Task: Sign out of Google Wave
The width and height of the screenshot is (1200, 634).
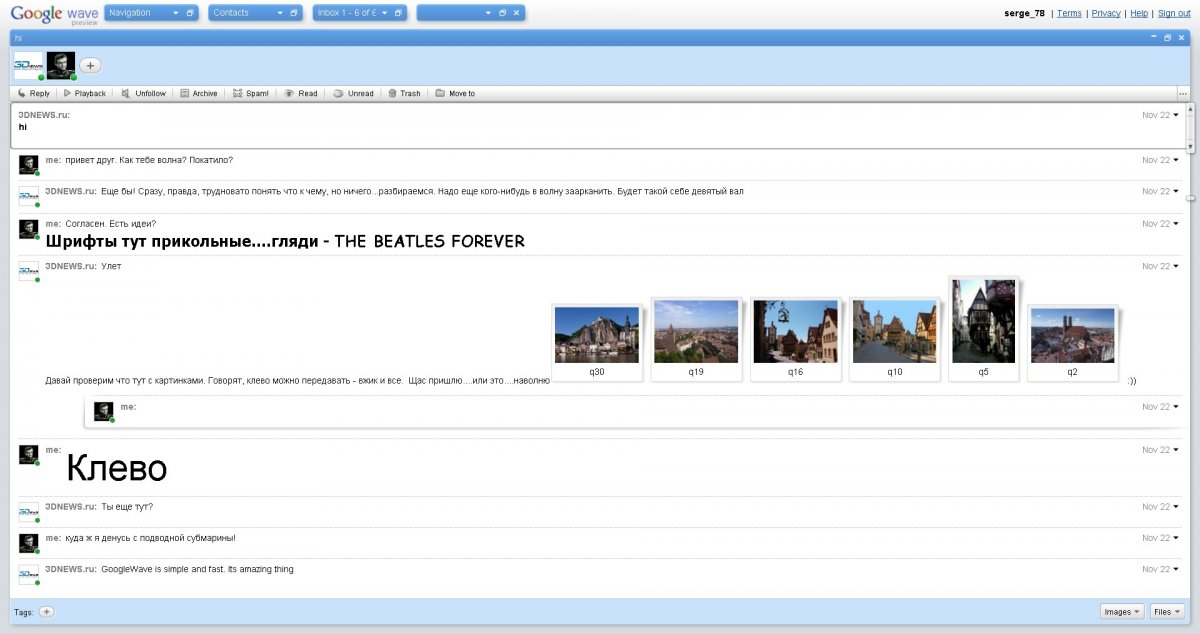Action: [1174, 13]
